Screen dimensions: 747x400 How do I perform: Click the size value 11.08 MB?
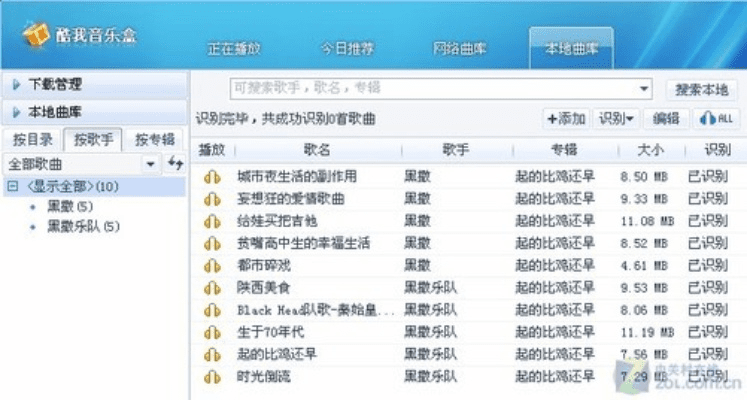point(647,221)
